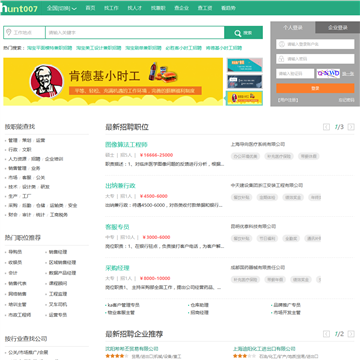Image resolution: width=360 pixels, height=360 pixels.
Task: Click hot search 淘宝美工设计兼职招聘
Action: tap(99, 48)
